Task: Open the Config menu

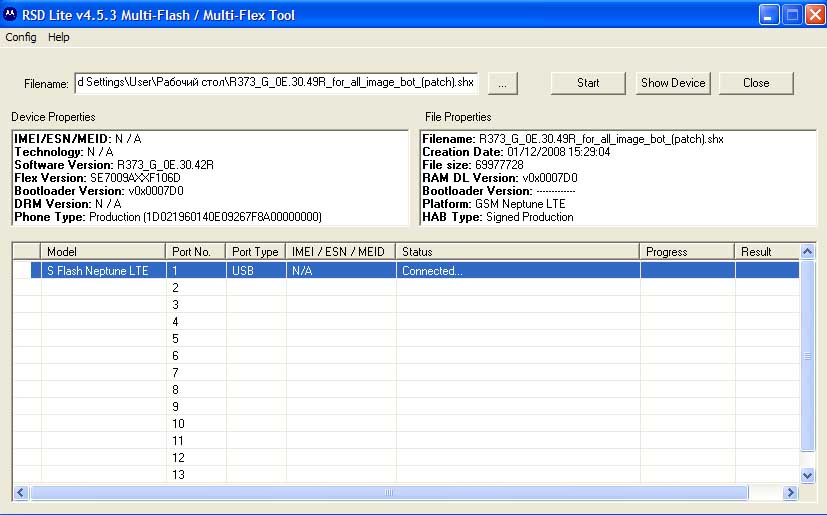Action: coord(21,37)
